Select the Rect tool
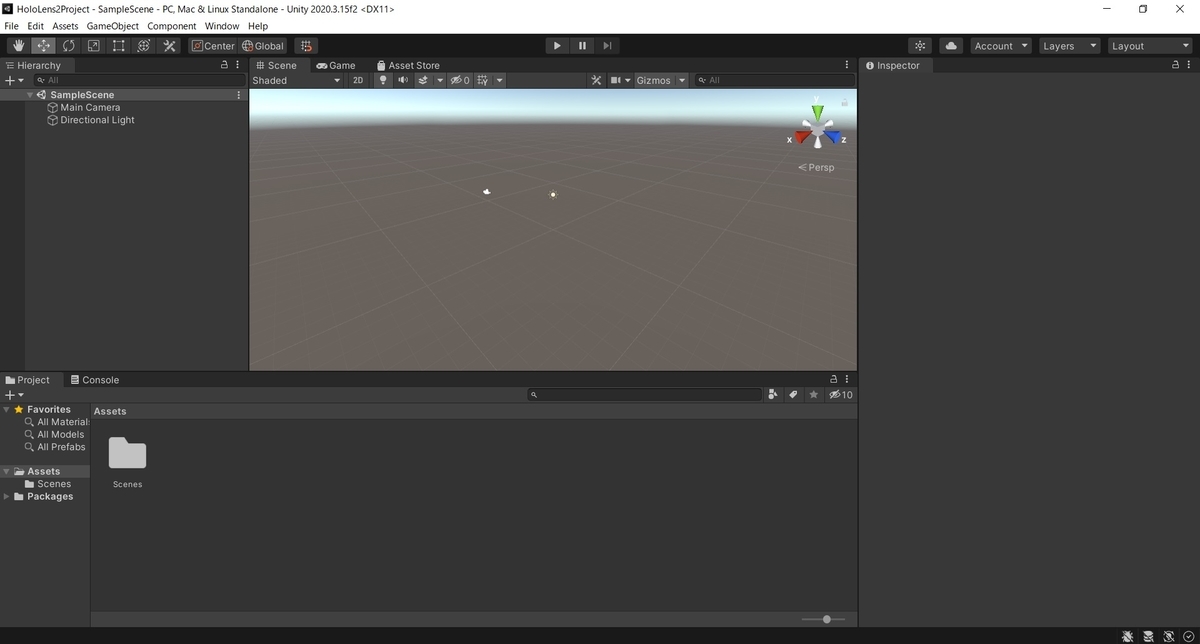 [118, 46]
